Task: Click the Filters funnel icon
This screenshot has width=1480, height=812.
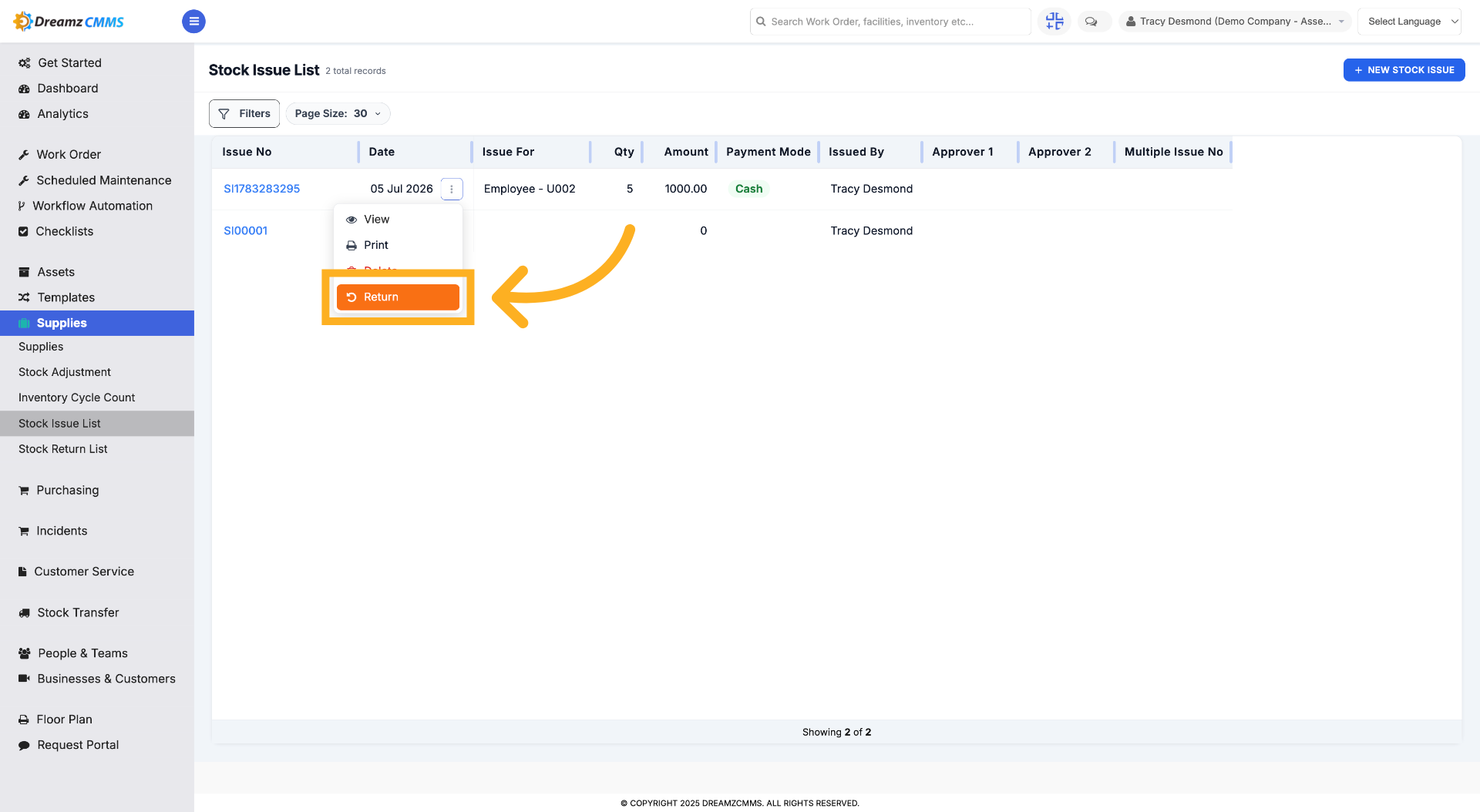Action: point(224,114)
